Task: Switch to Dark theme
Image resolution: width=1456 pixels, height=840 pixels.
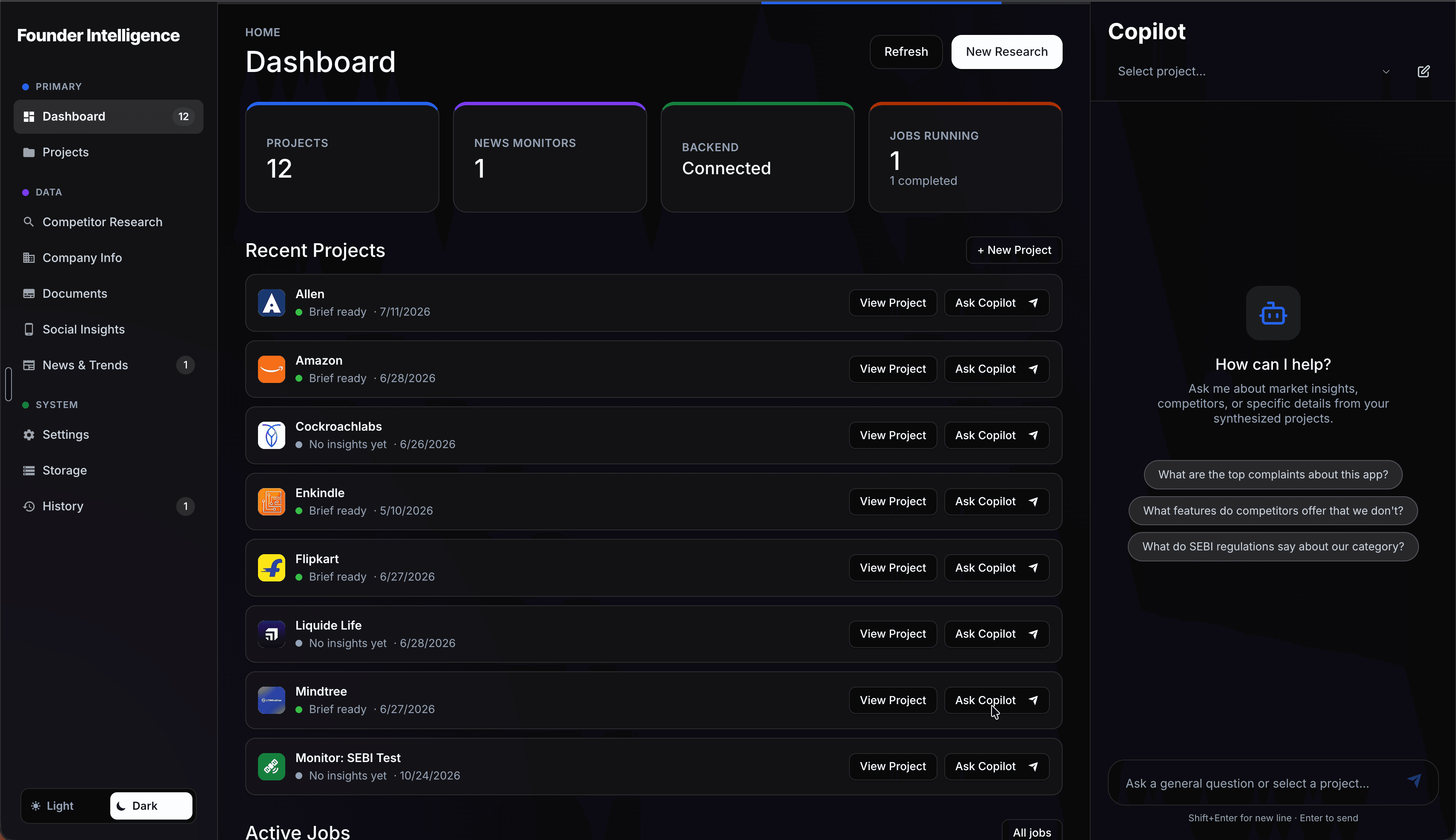Action: (x=151, y=805)
